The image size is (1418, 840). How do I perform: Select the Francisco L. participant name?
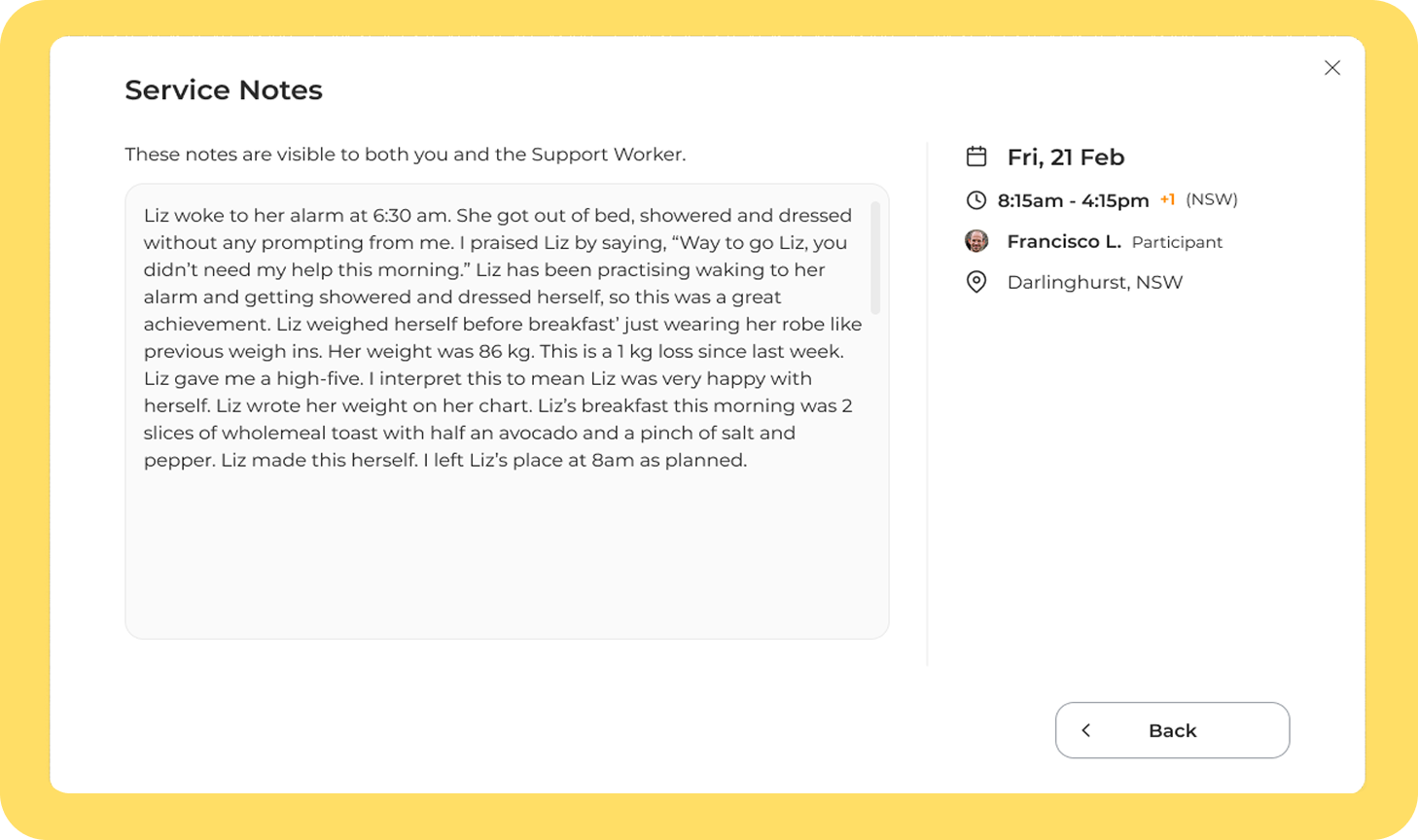[1064, 241]
